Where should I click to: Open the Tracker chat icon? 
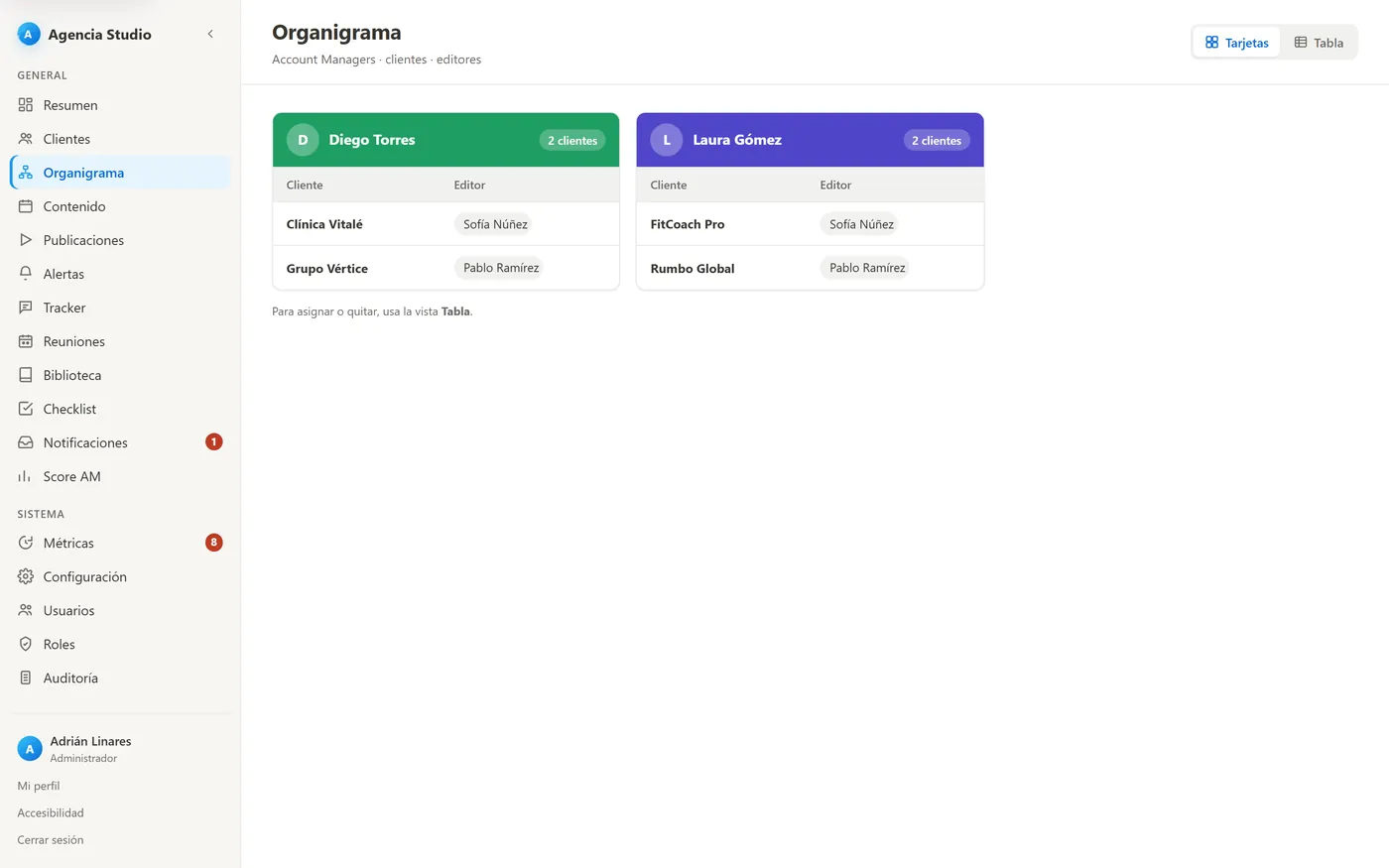click(26, 308)
